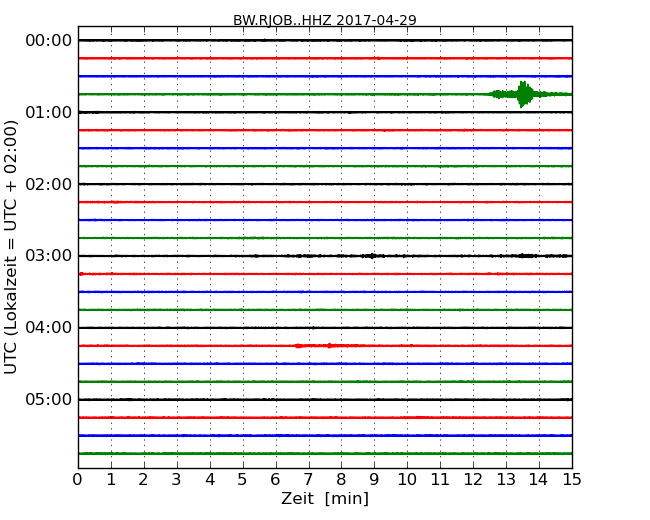
Task: Click the 7 tick on the minute axis
Action: 308,480
